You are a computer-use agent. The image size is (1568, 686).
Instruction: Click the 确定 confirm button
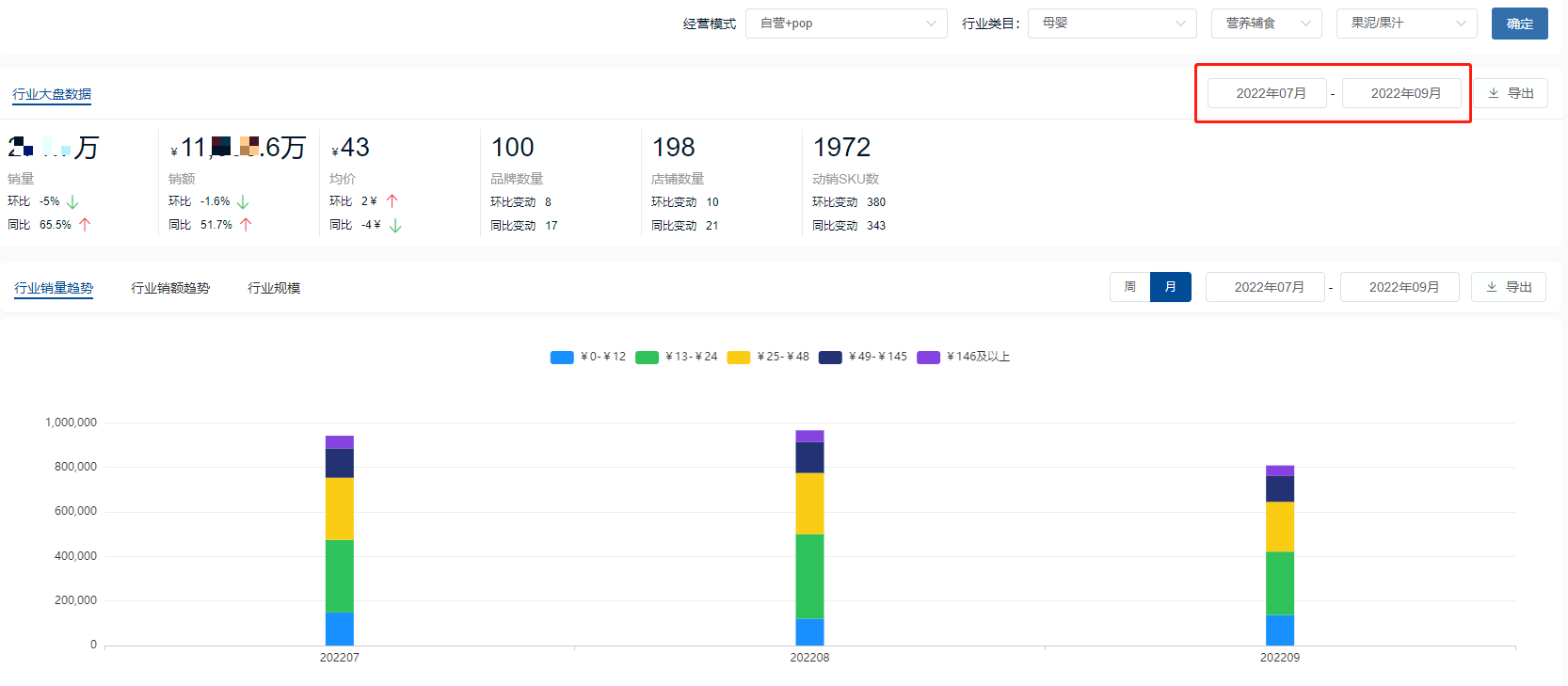click(x=1519, y=24)
